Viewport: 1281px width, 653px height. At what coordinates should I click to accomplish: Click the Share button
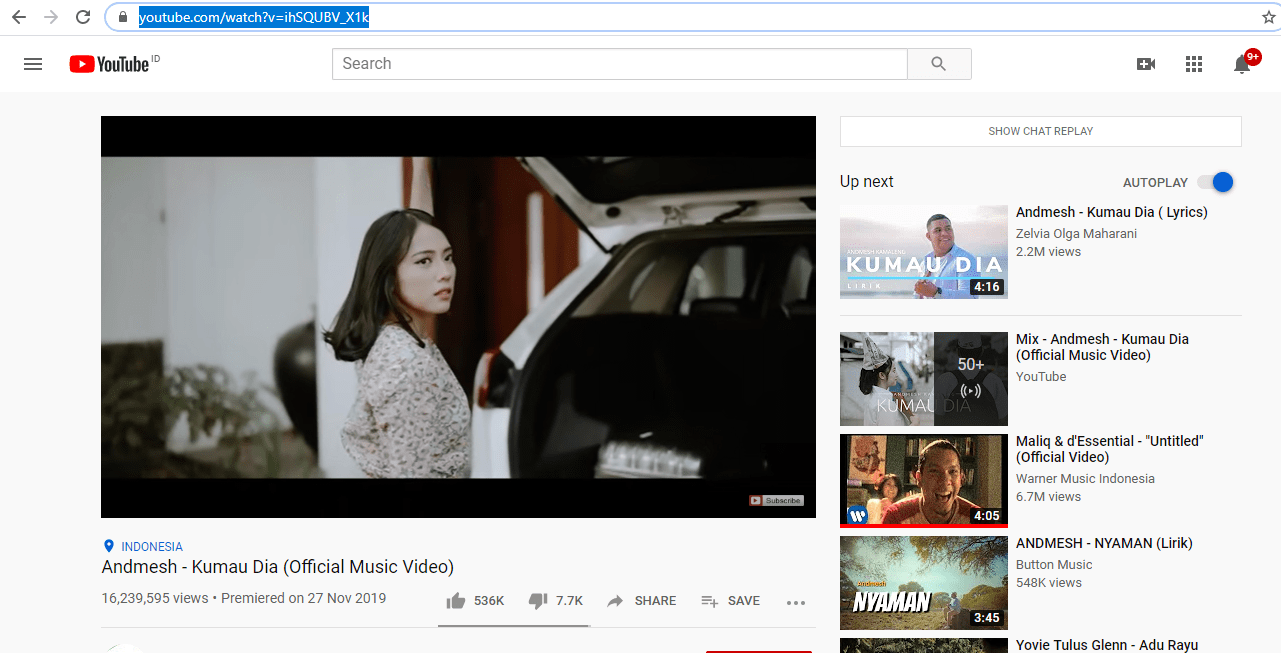(x=642, y=601)
